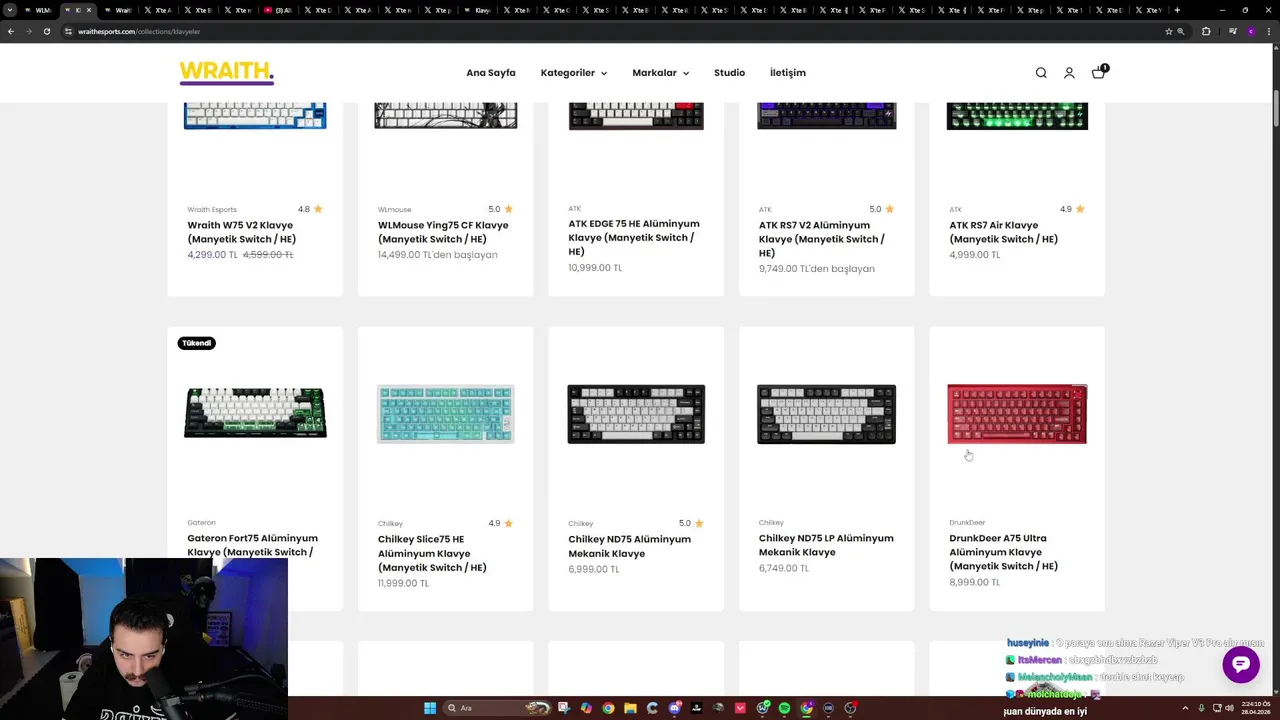This screenshot has height=720, width=1280.
Task: Click the teal Chilkey Slice75 keyboard image
Action: coord(446,414)
